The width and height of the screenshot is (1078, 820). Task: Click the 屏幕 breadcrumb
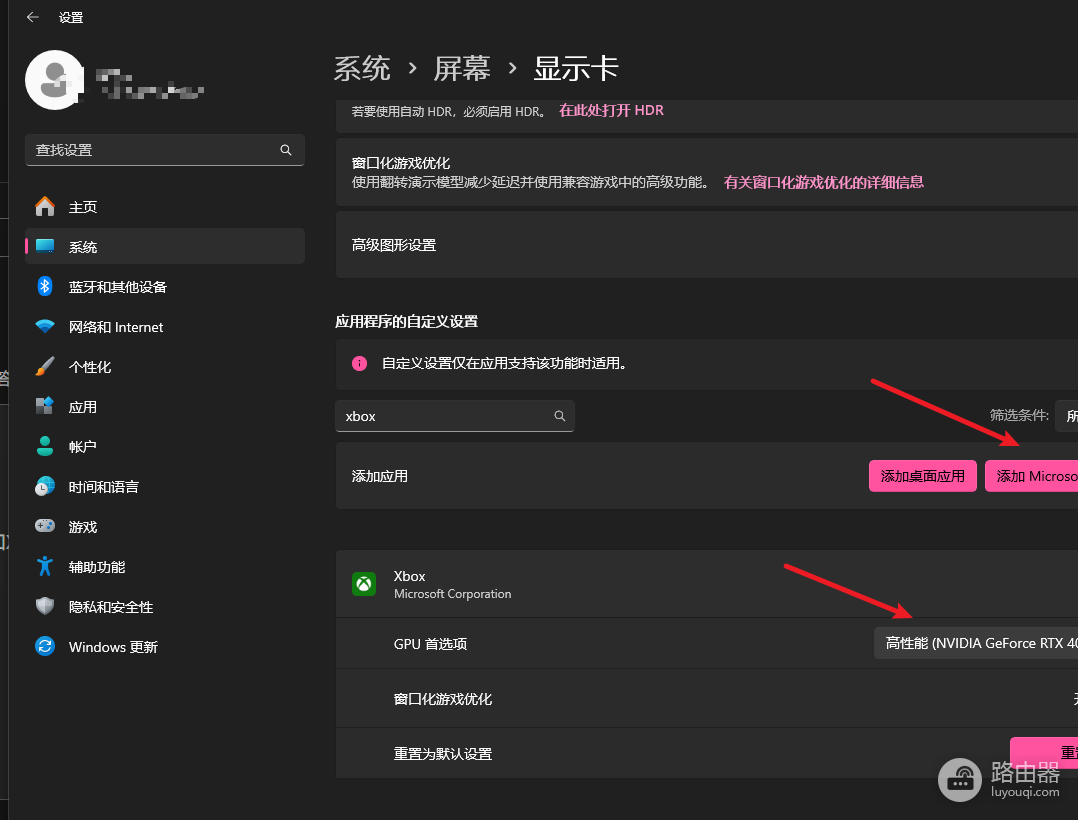pos(461,69)
